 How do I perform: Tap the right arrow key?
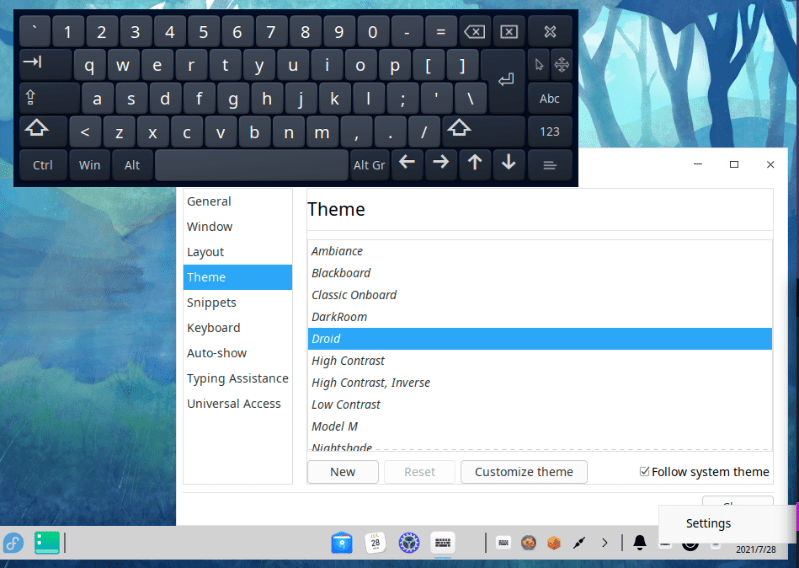tap(441, 164)
